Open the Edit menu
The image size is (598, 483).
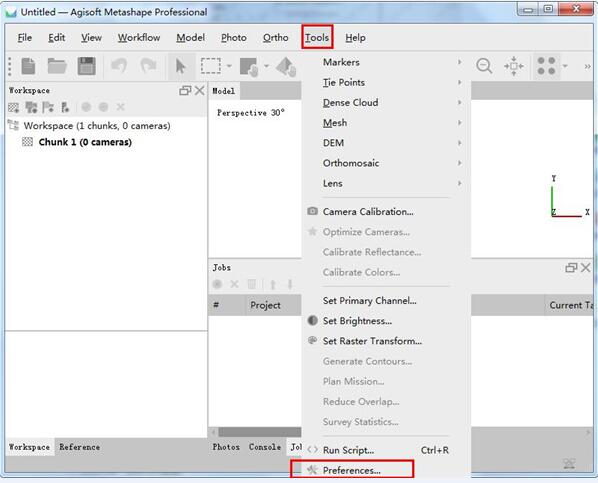(56, 38)
